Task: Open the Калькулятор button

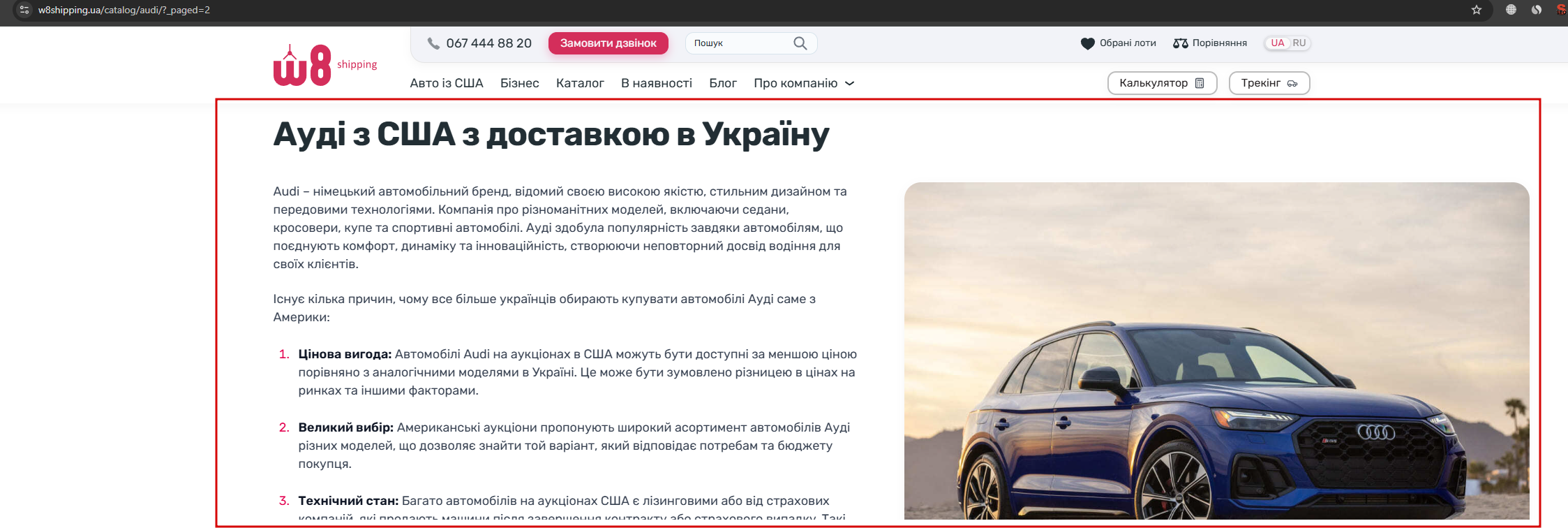Action: coord(1163,83)
